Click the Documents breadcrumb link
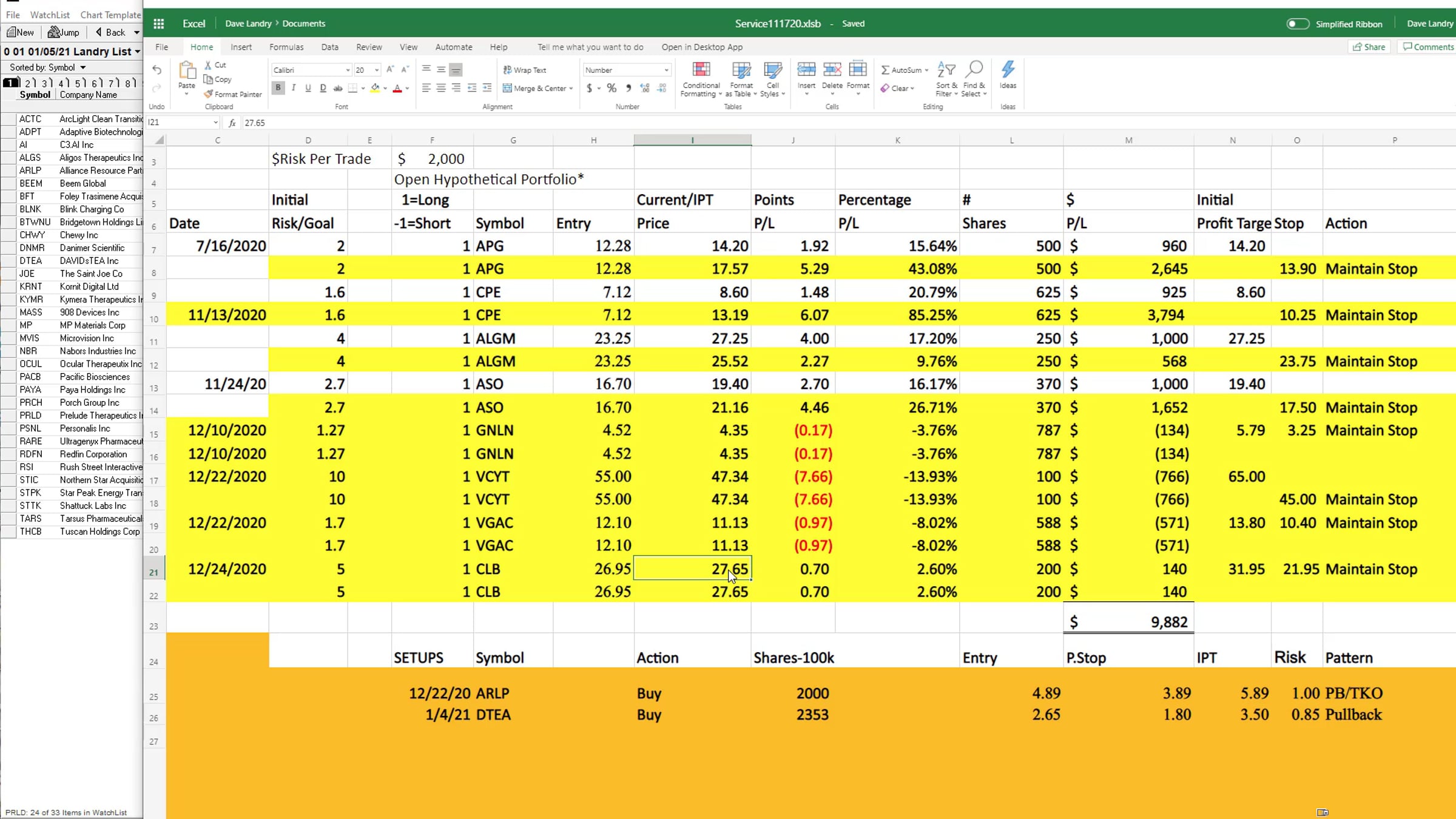Image resolution: width=1456 pixels, height=819 pixels. [304, 24]
